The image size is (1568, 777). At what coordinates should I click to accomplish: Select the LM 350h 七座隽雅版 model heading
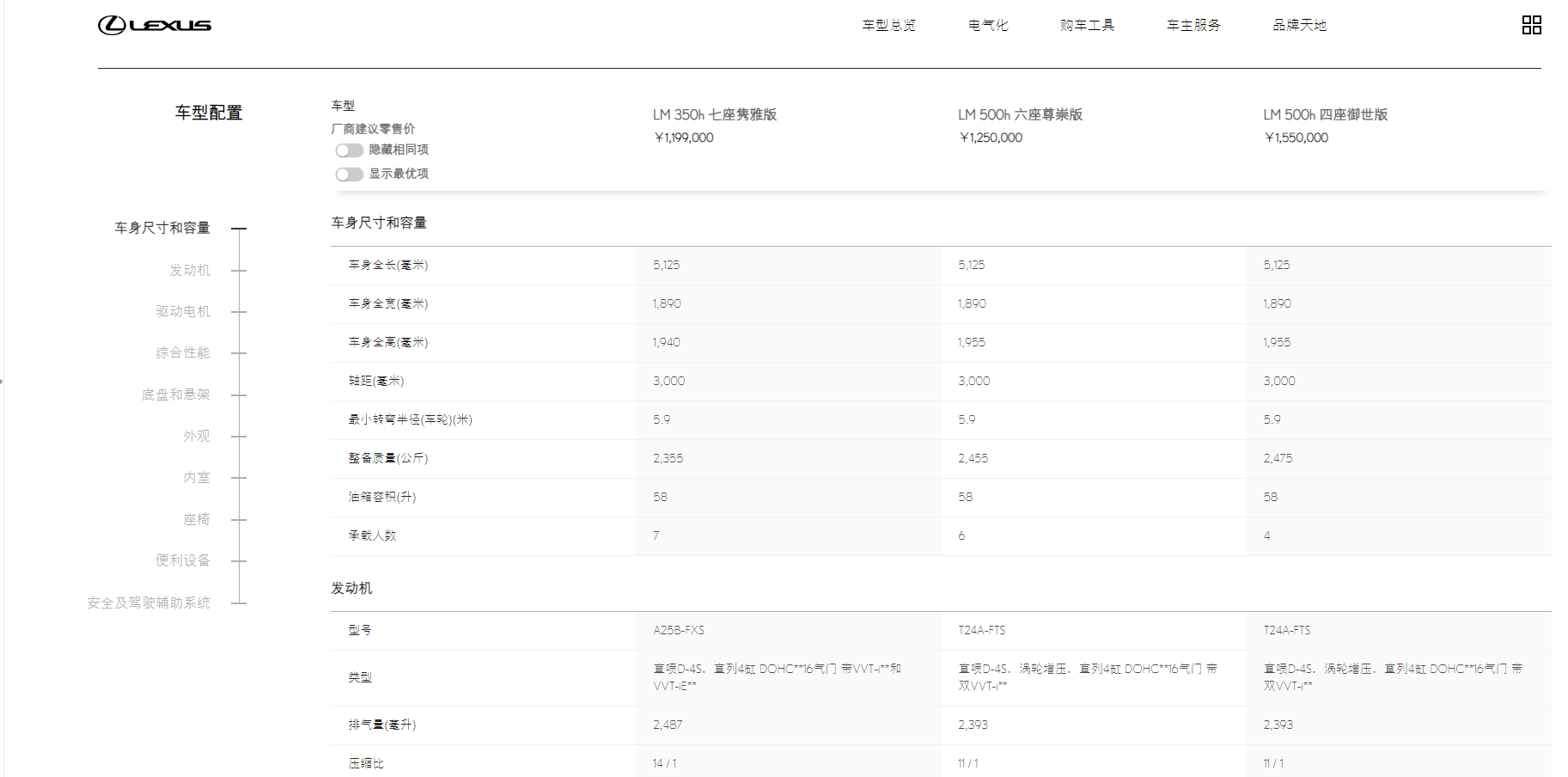tap(714, 114)
